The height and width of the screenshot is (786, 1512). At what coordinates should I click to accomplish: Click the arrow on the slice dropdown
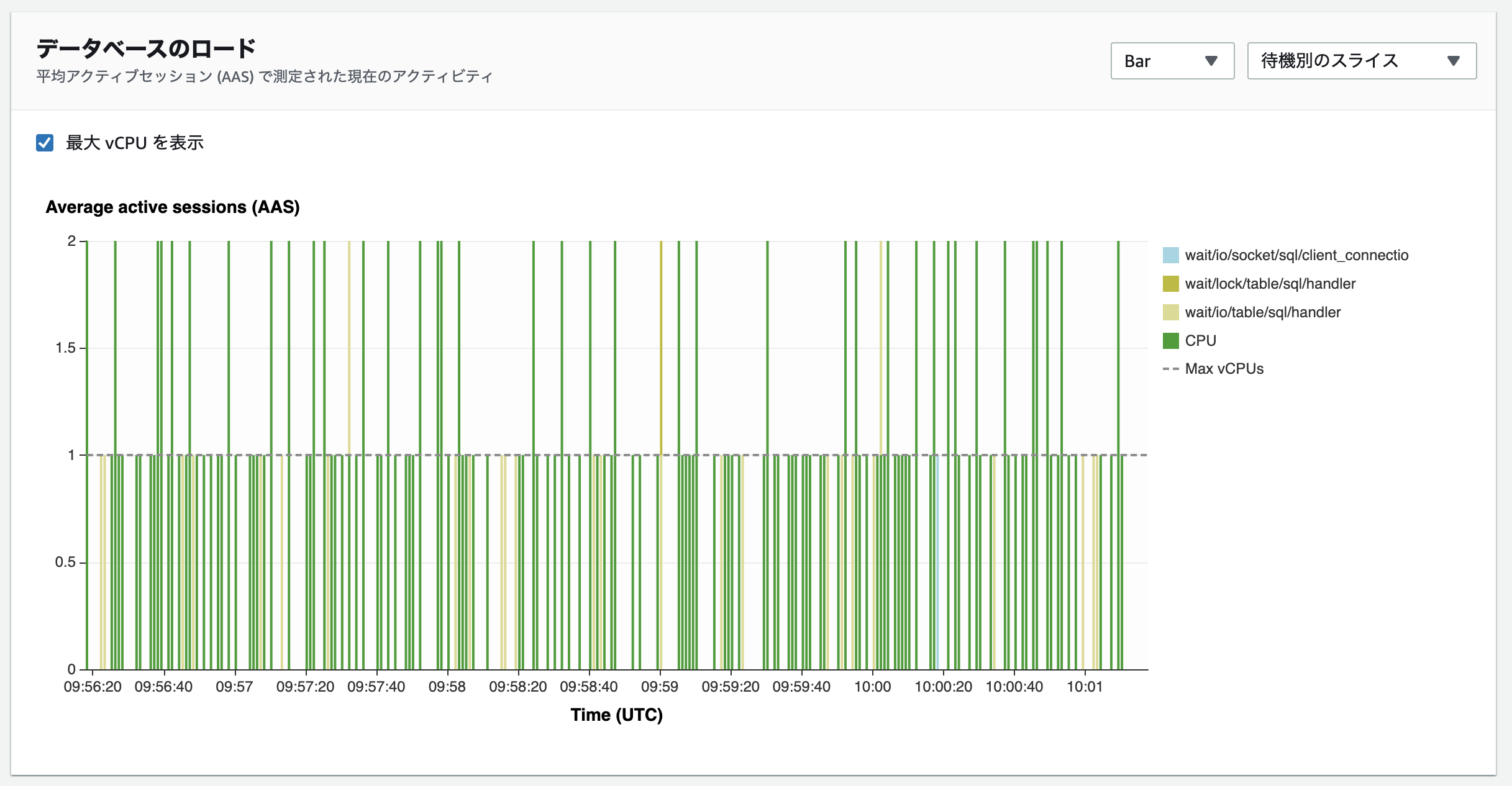point(1453,61)
